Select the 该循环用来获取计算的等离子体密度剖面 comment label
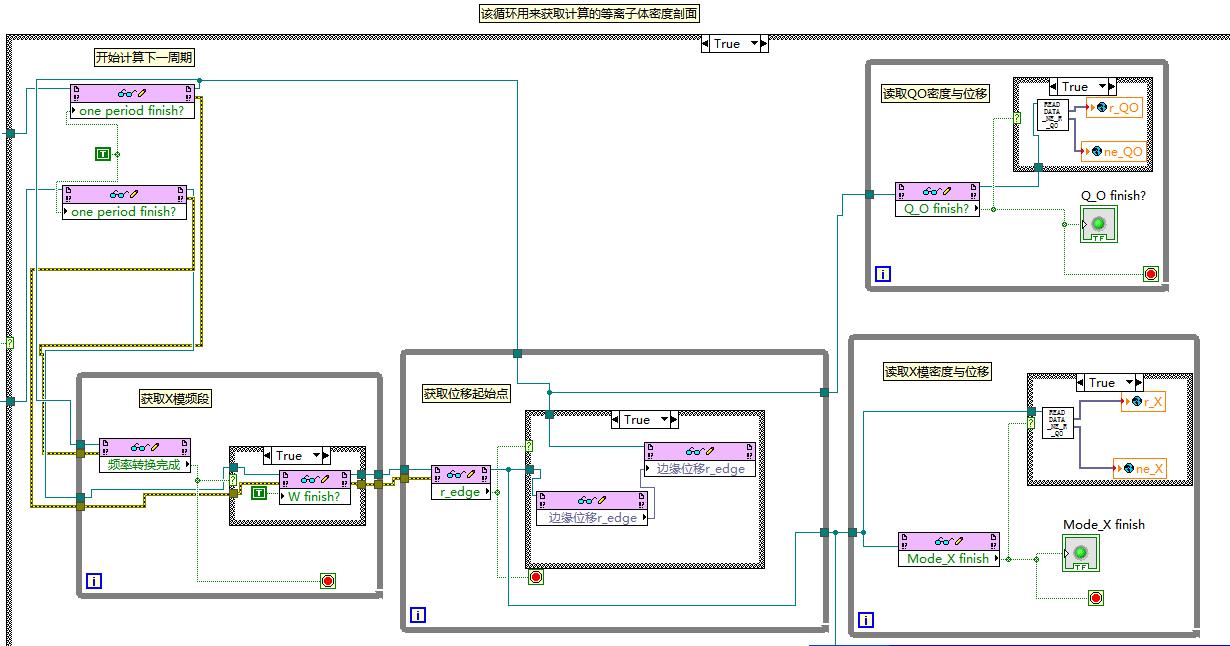 point(590,13)
